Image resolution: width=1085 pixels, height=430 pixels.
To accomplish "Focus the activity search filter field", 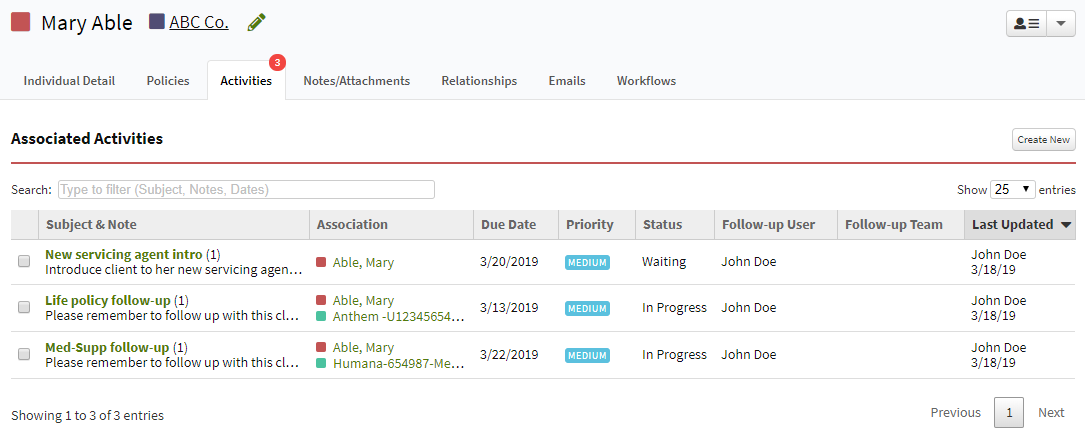I will [x=246, y=190].
